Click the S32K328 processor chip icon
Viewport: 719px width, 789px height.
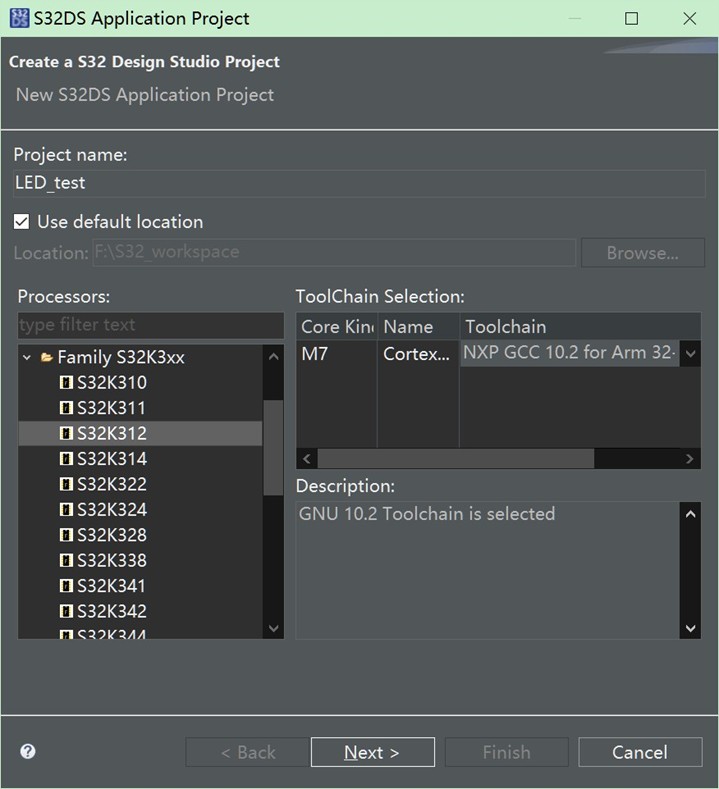click(66, 535)
